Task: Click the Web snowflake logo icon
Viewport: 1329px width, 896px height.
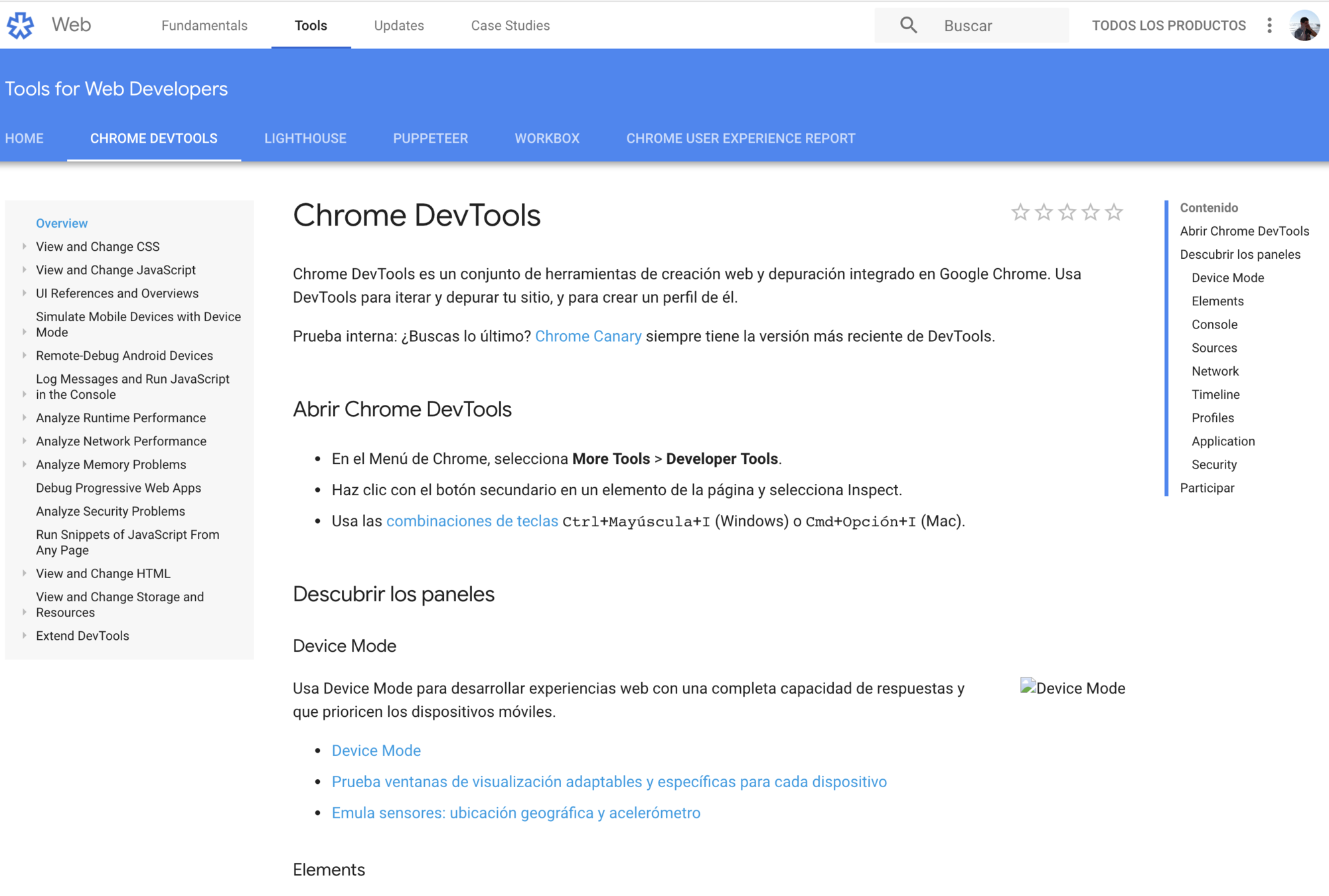Action: tap(21, 25)
